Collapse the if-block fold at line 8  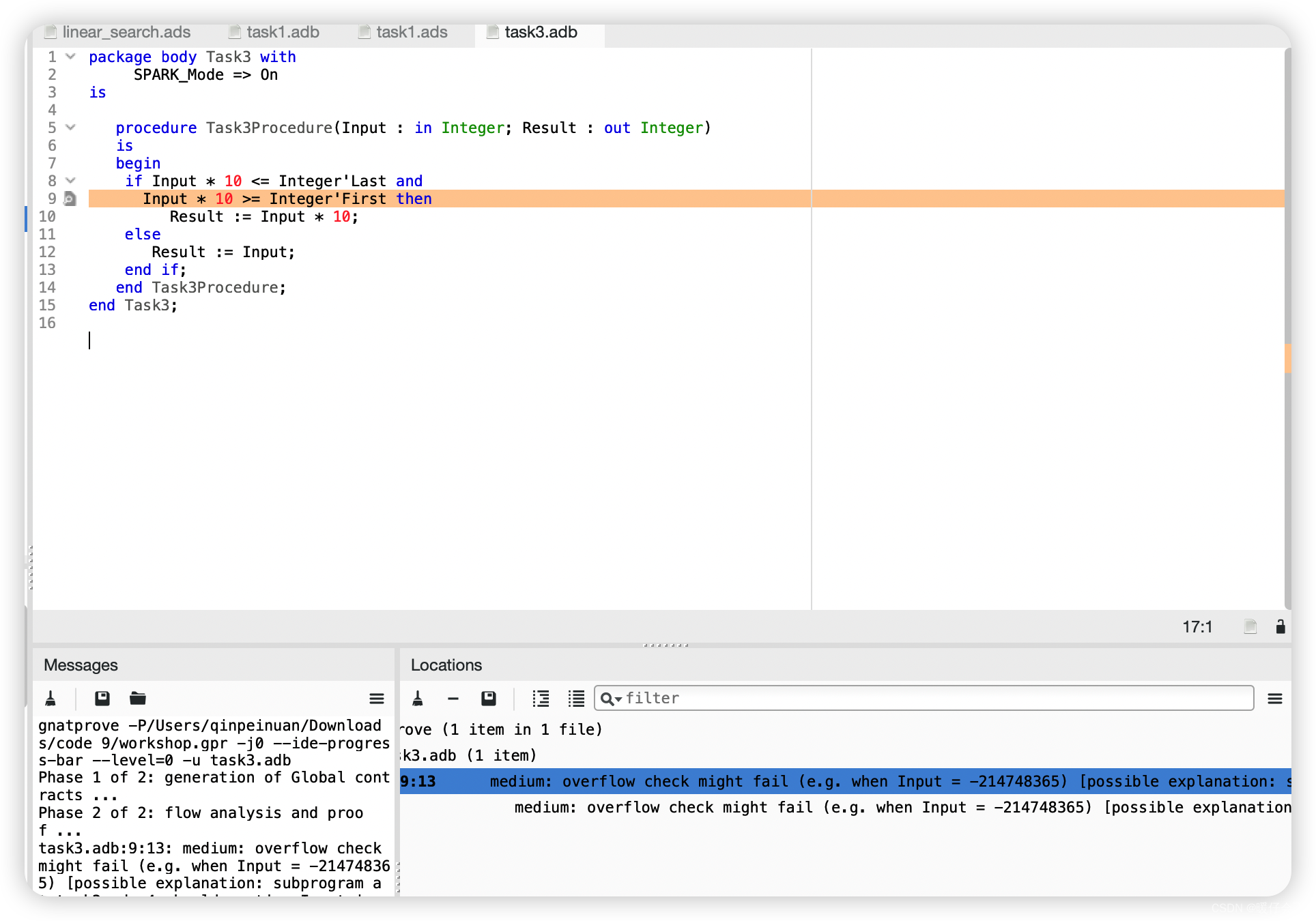[70, 181]
